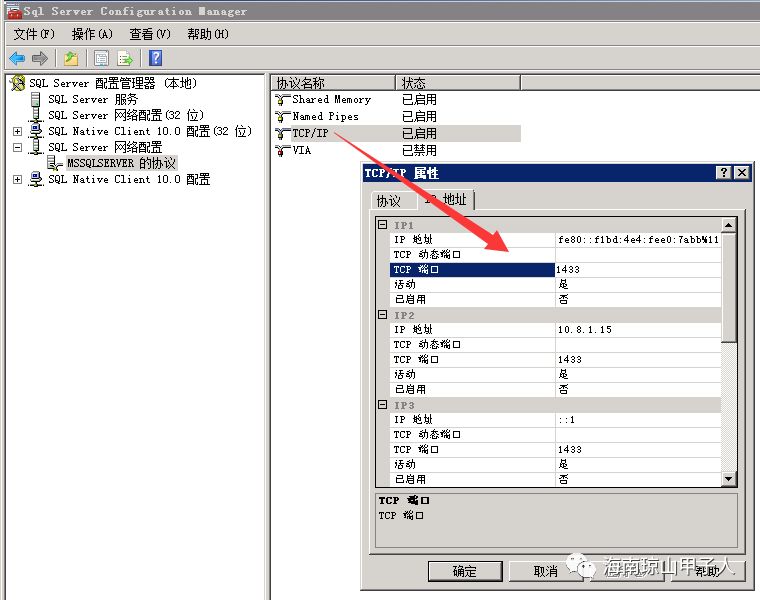
Task: Select IP2 TCP 动态端口 property label
Action: pos(427,345)
